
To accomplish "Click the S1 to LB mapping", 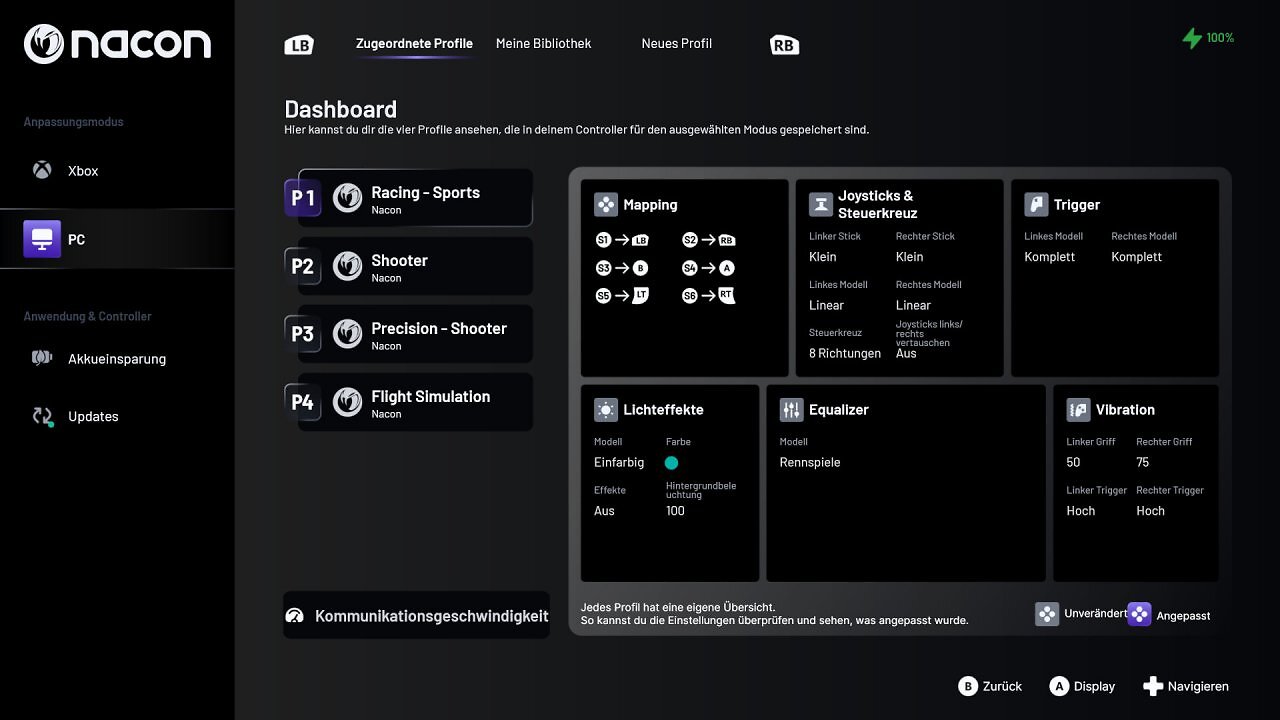I will [x=622, y=240].
